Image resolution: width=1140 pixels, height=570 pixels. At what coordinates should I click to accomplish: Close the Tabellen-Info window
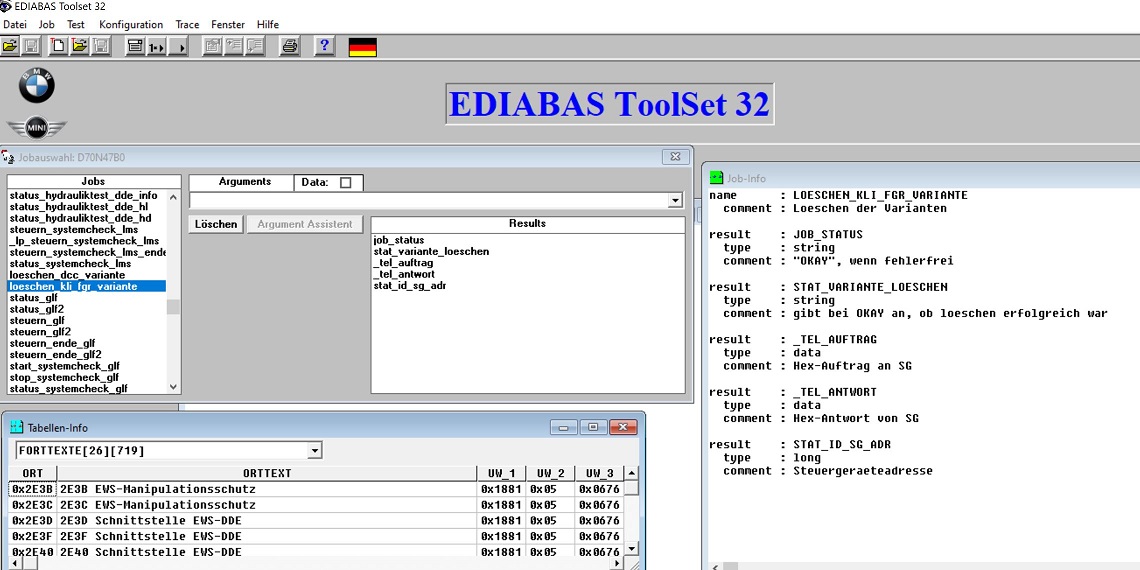(x=623, y=428)
